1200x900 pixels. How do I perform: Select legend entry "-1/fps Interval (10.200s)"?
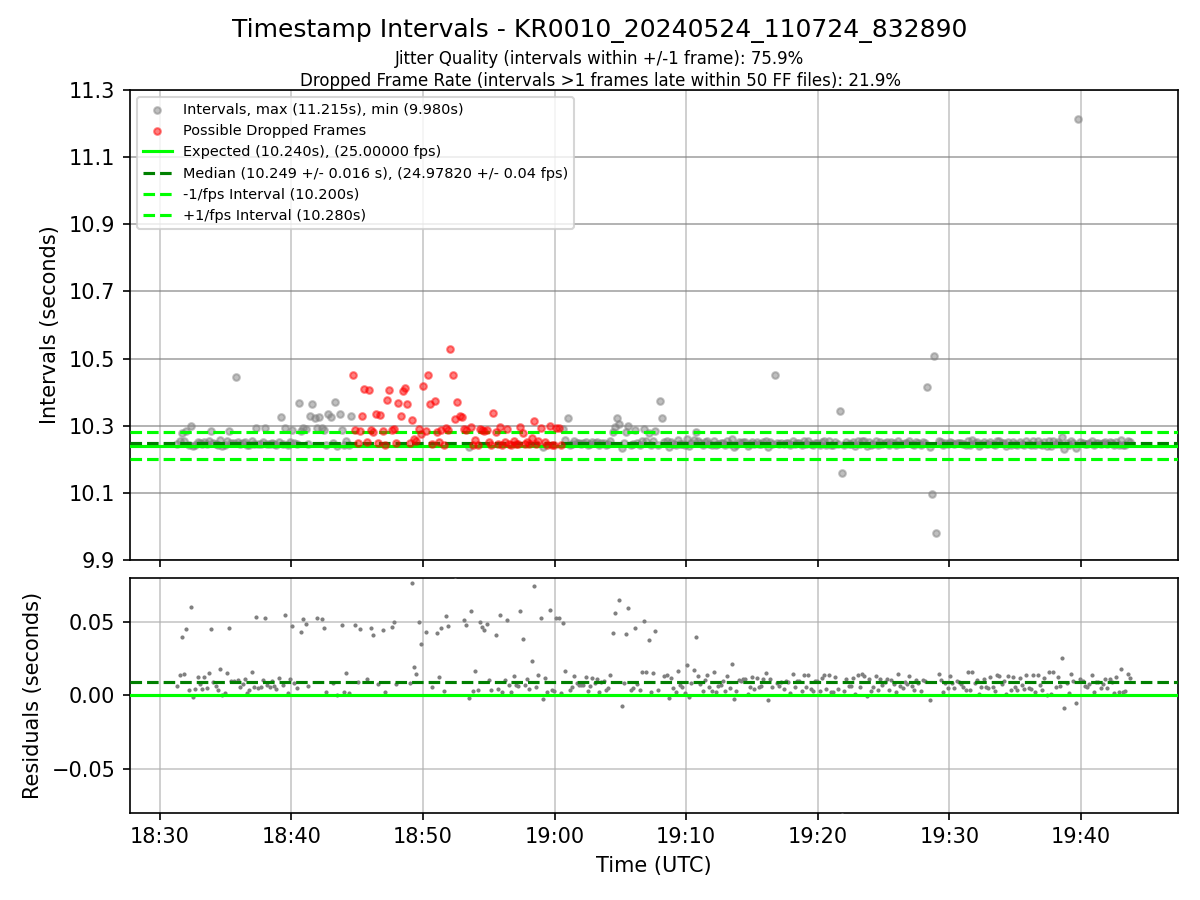pos(273,194)
